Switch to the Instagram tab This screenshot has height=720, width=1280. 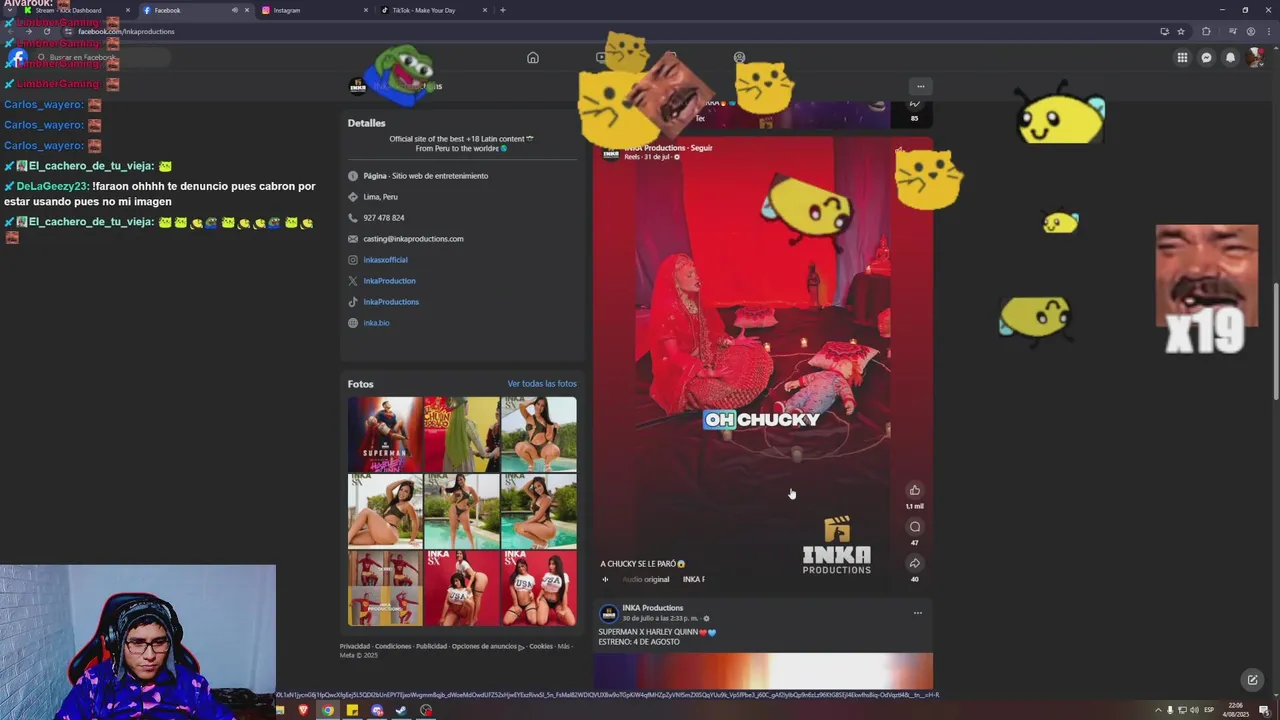pyautogui.click(x=312, y=10)
